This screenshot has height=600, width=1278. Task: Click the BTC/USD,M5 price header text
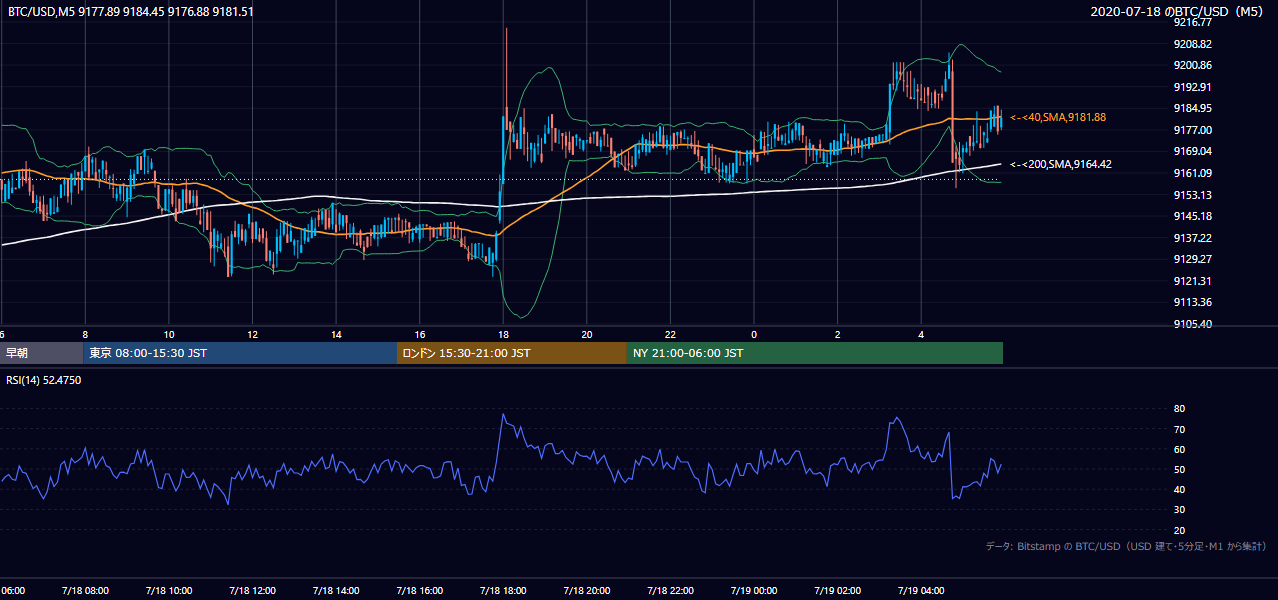tap(130, 11)
